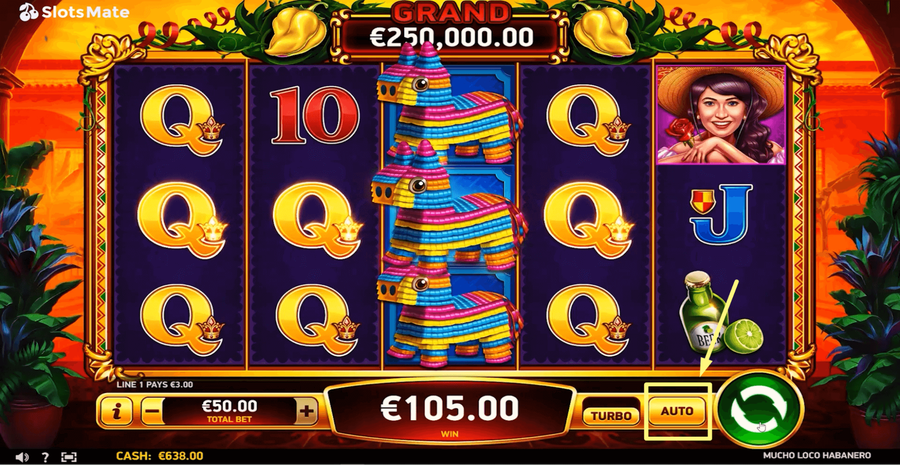Screen dimensions: 900x465
Task: Click the red 10 card symbol
Action: [x=315, y=115]
